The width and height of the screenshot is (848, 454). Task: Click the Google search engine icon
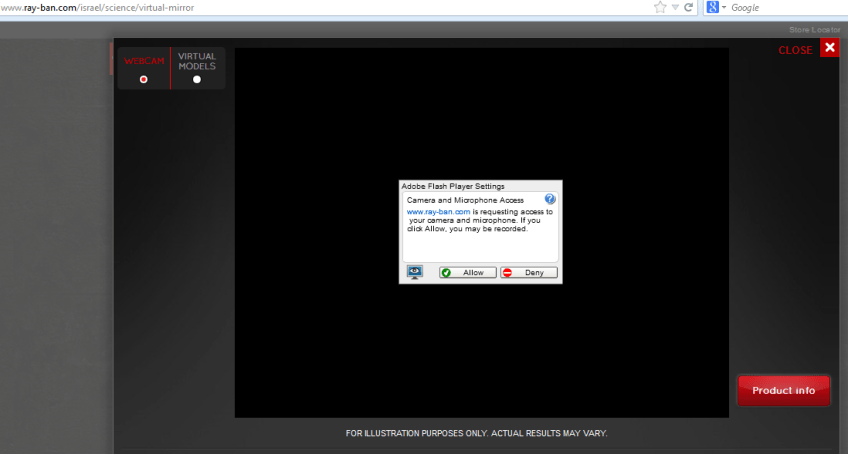coord(713,7)
